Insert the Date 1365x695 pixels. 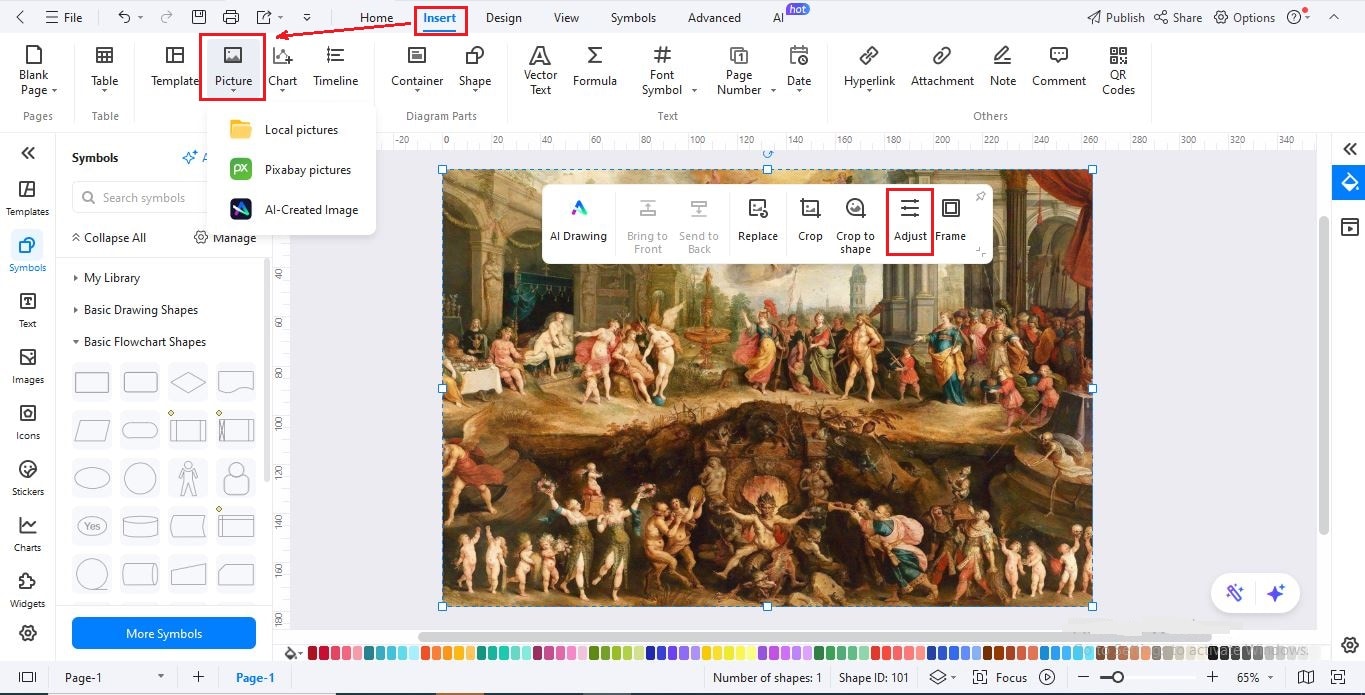pyautogui.click(x=799, y=69)
